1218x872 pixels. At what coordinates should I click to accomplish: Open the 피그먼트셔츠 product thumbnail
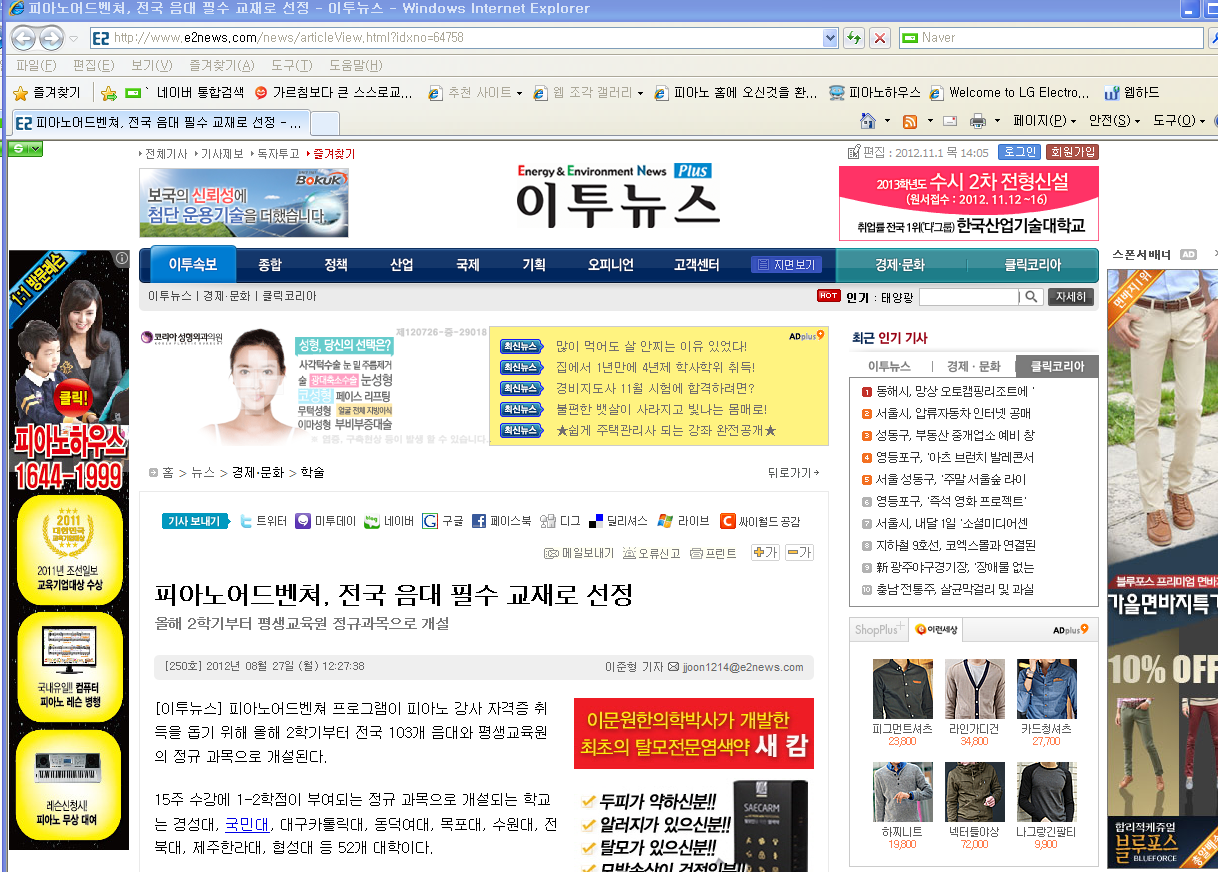902,689
